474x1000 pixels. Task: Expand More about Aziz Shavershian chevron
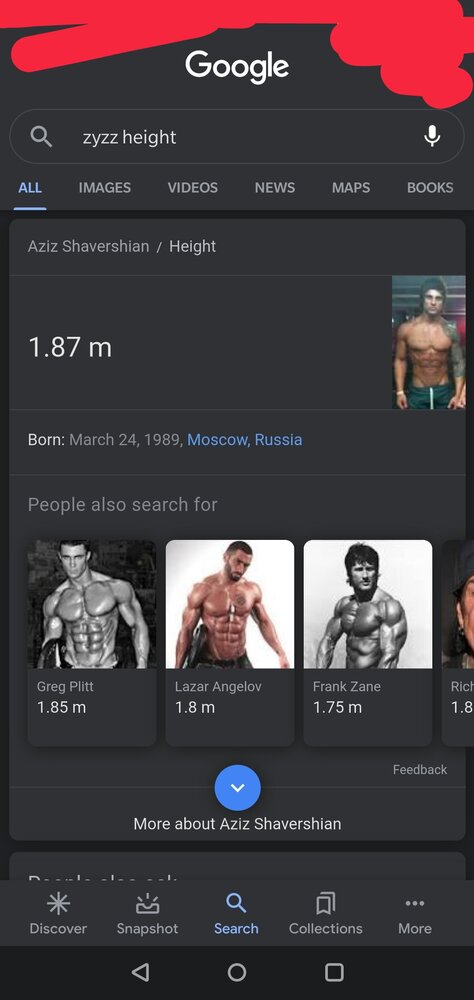237,788
